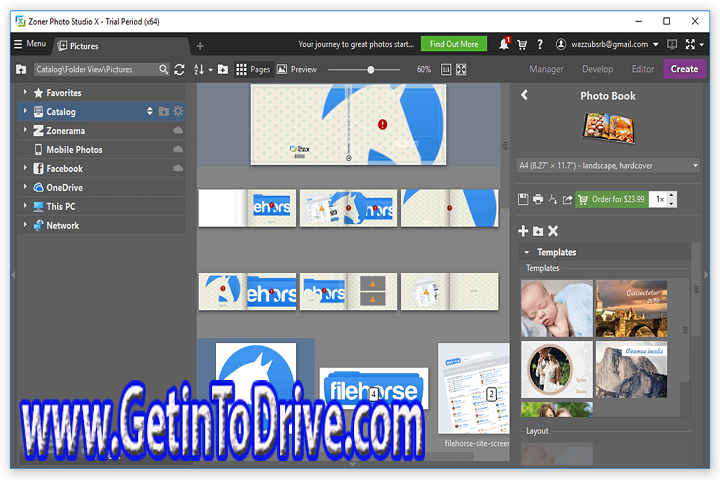720x480 pixels.
Task: Click the second monitor display icon
Action: tap(672, 45)
